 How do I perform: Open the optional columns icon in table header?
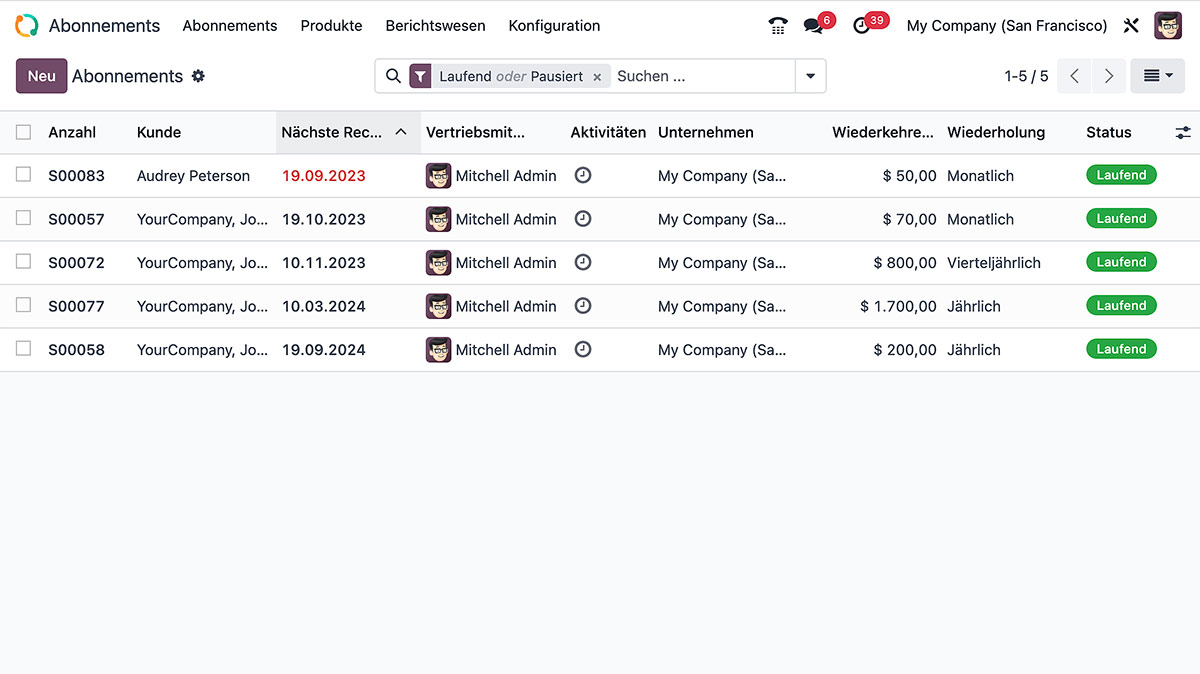tap(1183, 131)
